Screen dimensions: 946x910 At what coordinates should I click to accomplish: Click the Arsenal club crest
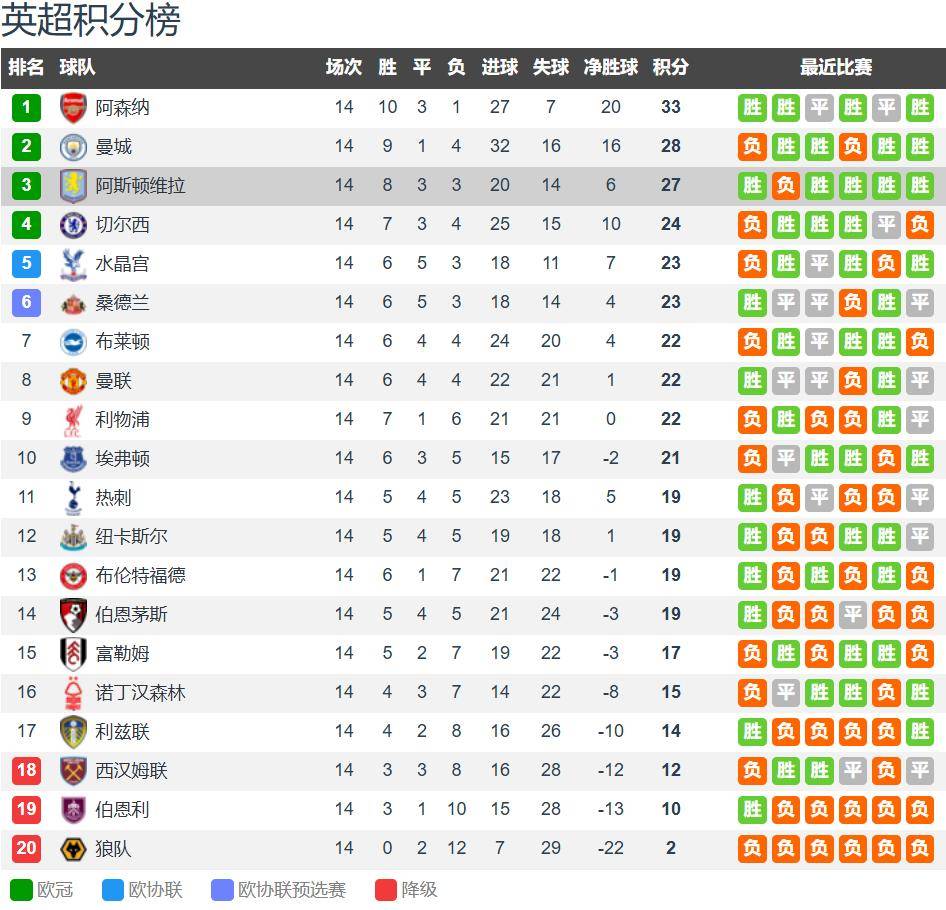coord(74,108)
